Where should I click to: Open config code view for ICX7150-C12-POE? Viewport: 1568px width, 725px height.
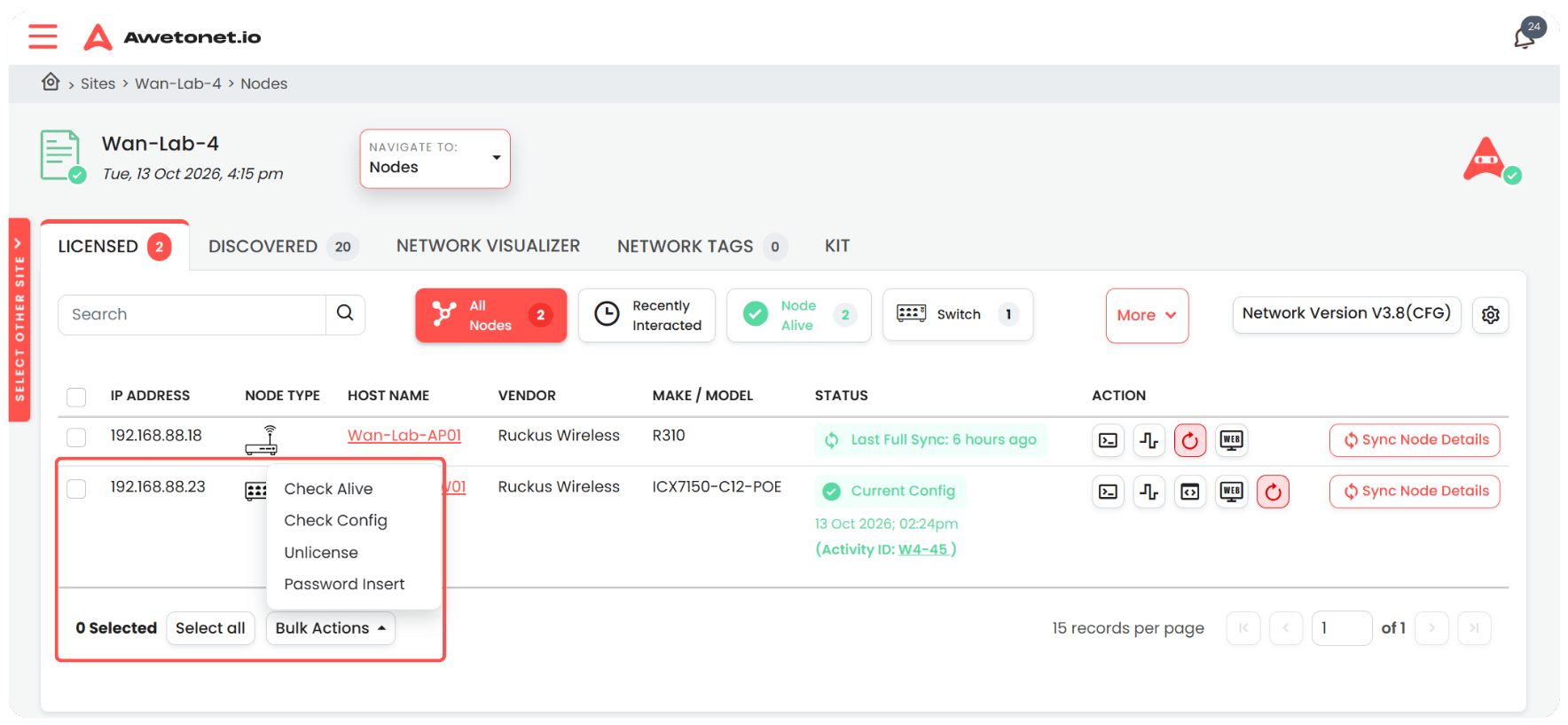1189,492
